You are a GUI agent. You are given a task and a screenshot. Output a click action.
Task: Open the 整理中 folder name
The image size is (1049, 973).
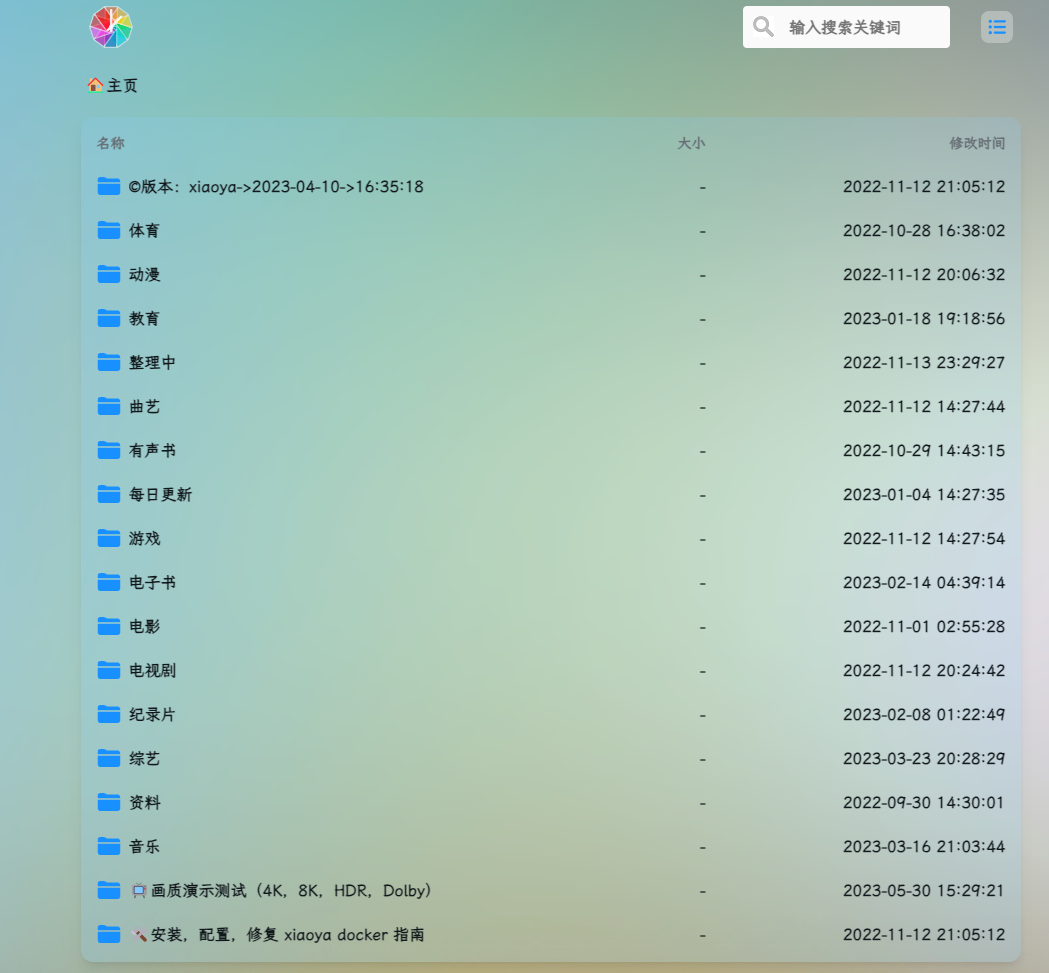tap(153, 363)
